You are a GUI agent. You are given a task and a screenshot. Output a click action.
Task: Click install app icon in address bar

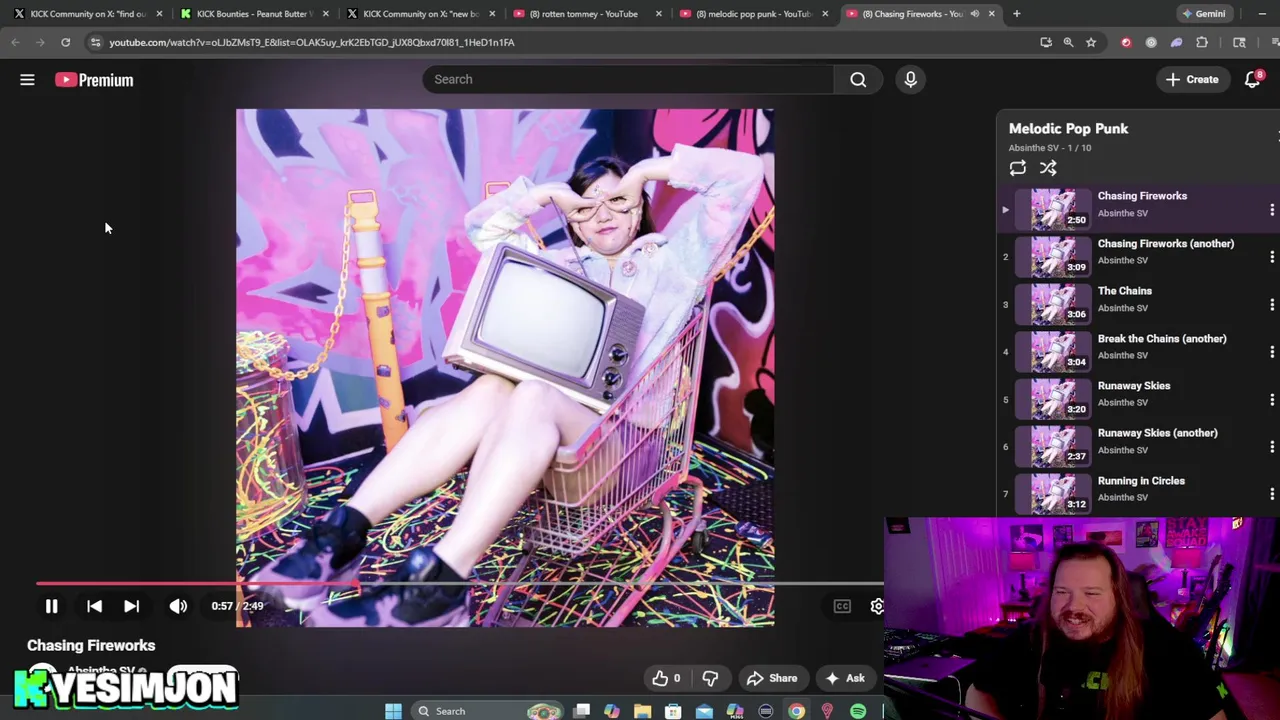pos(1046,42)
